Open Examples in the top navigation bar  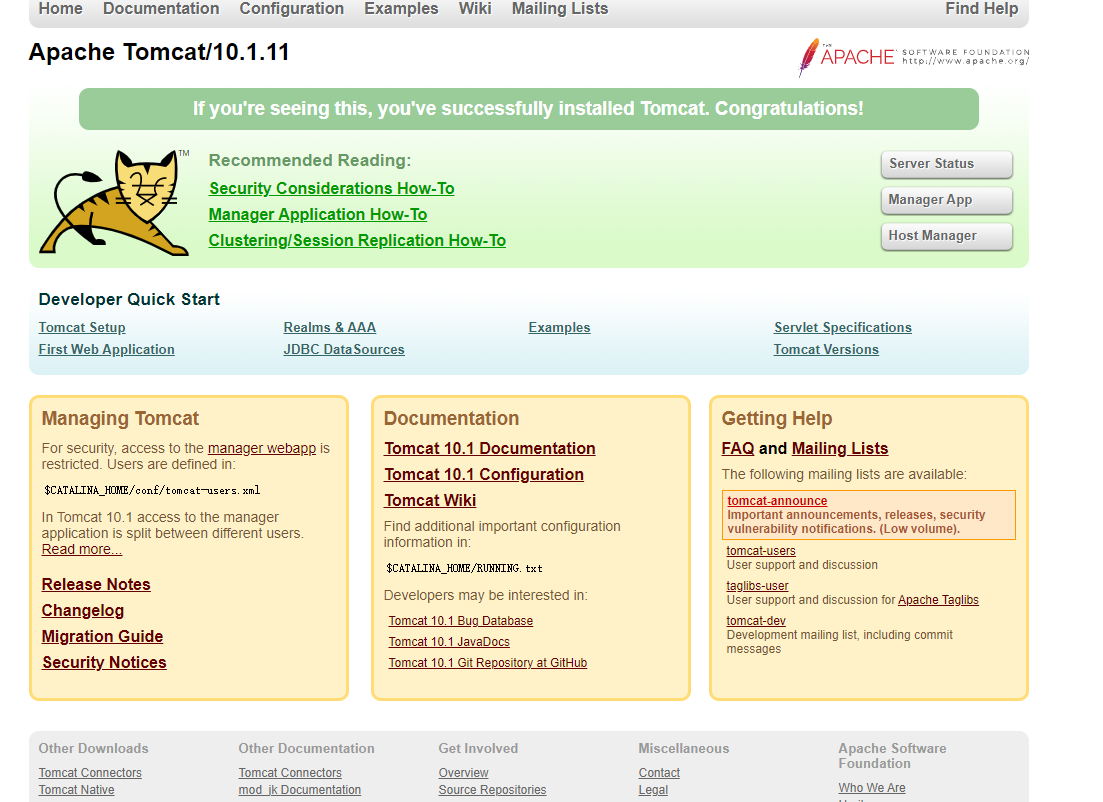(x=401, y=8)
